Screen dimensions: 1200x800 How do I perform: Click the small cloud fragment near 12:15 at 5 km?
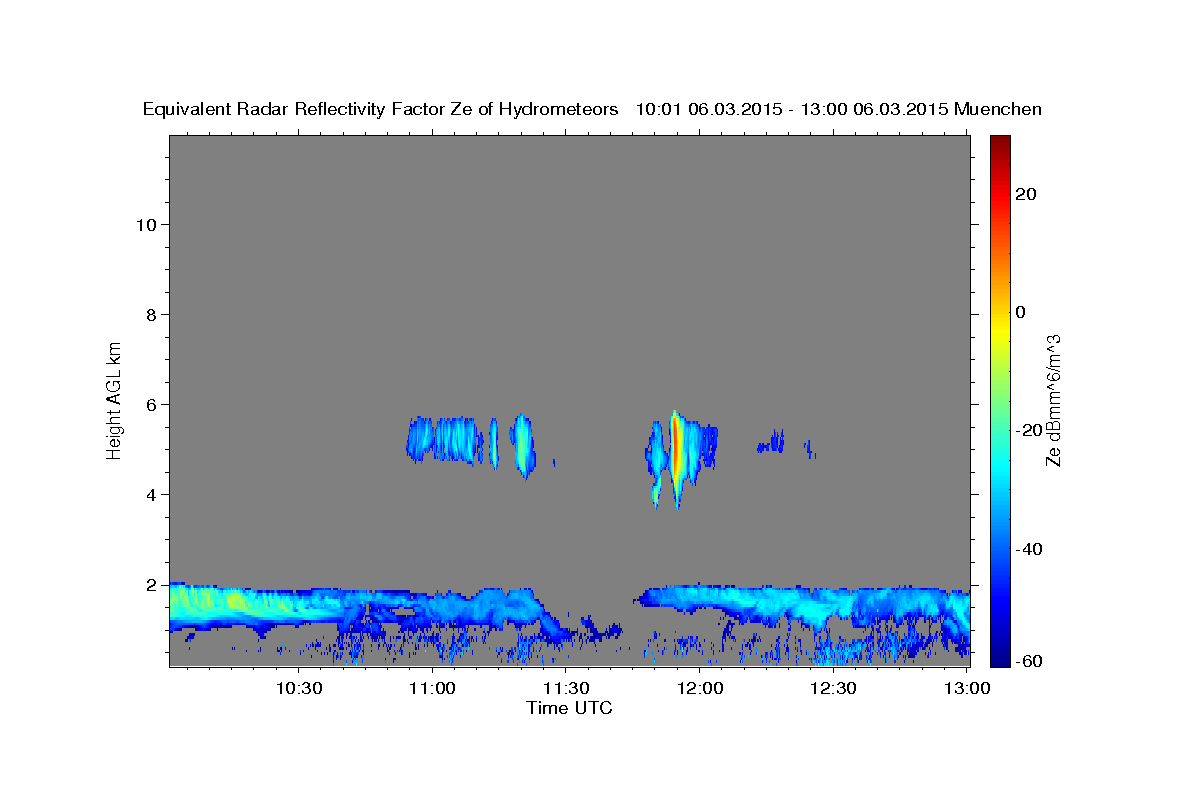pyautogui.click(x=772, y=441)
